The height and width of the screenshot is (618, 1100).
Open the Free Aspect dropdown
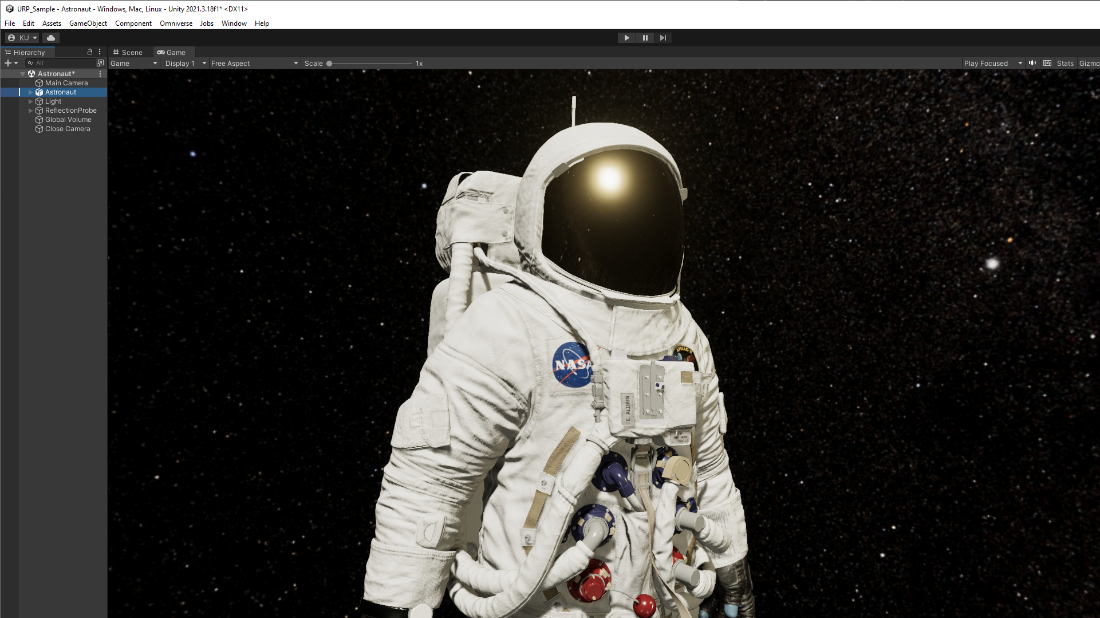pos(254,63)
